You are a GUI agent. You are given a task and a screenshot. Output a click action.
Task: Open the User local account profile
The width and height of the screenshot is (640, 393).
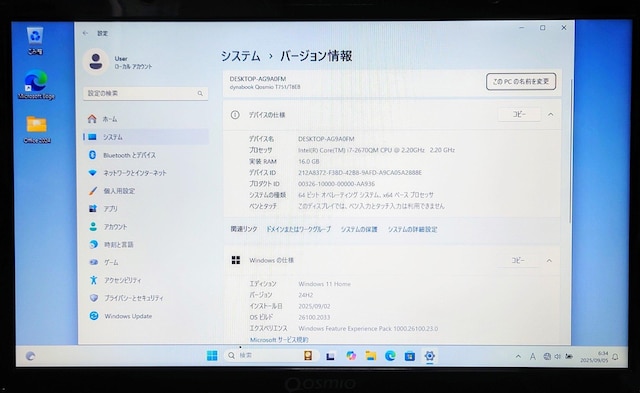[118, 62]
